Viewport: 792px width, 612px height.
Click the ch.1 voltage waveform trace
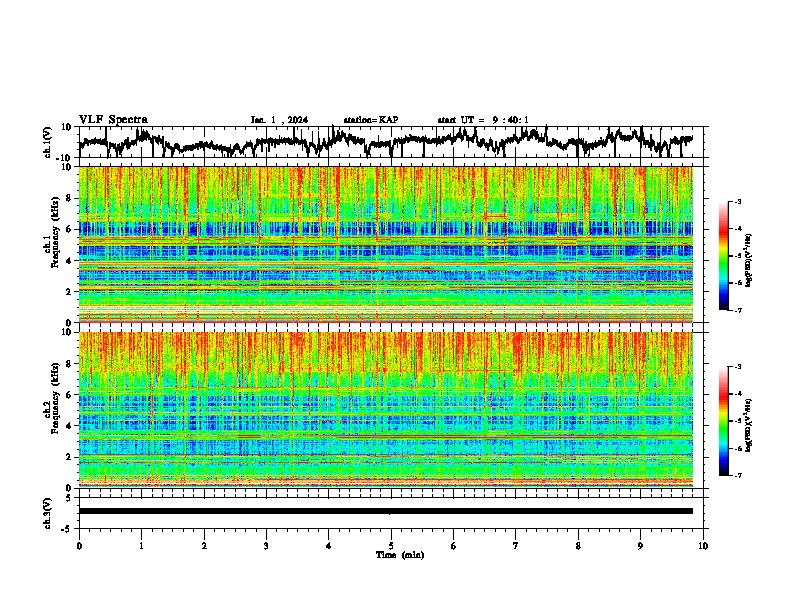385,142
